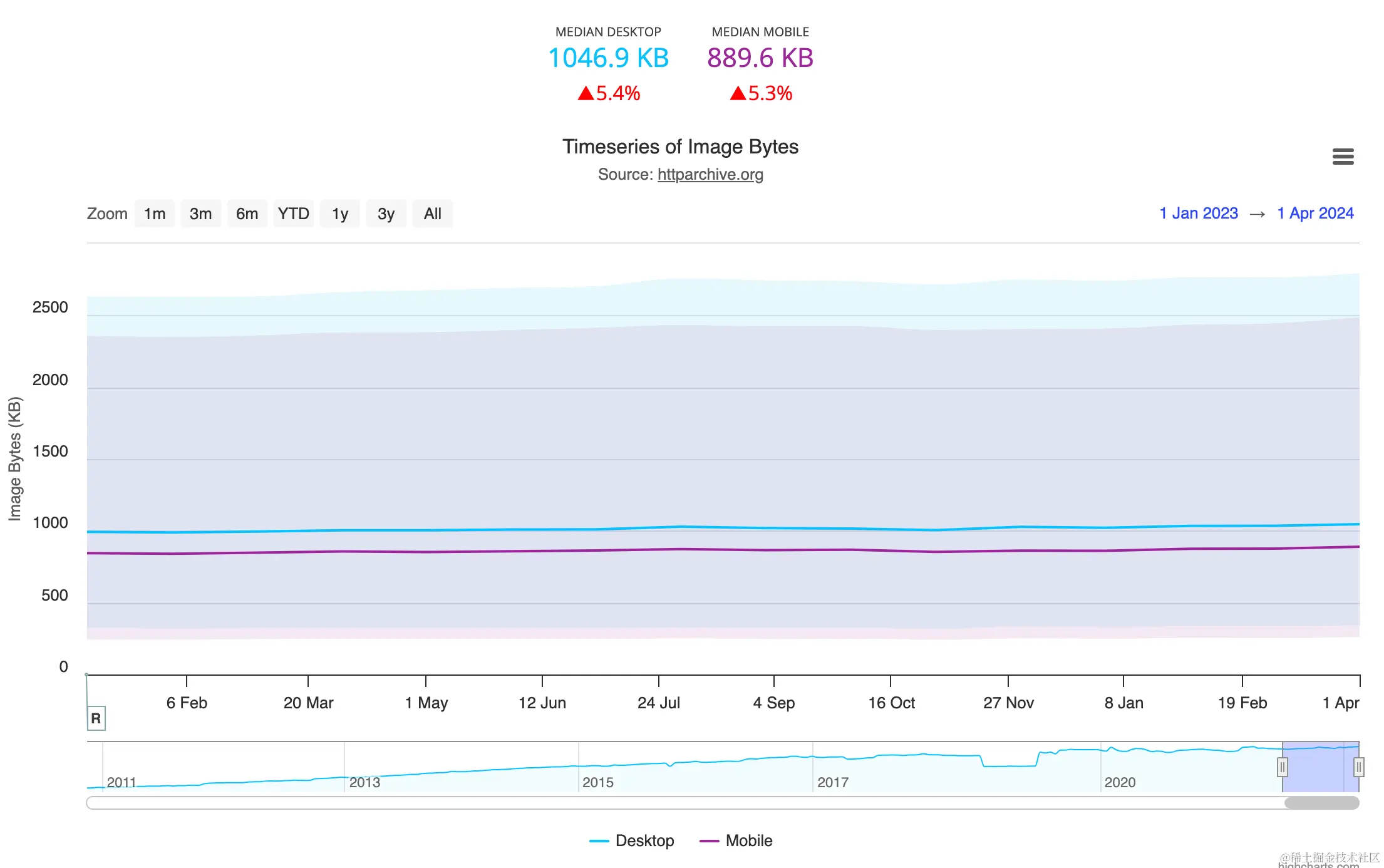
Task: Click the left navigator range handle
Action: click(x=1282, y=767)
